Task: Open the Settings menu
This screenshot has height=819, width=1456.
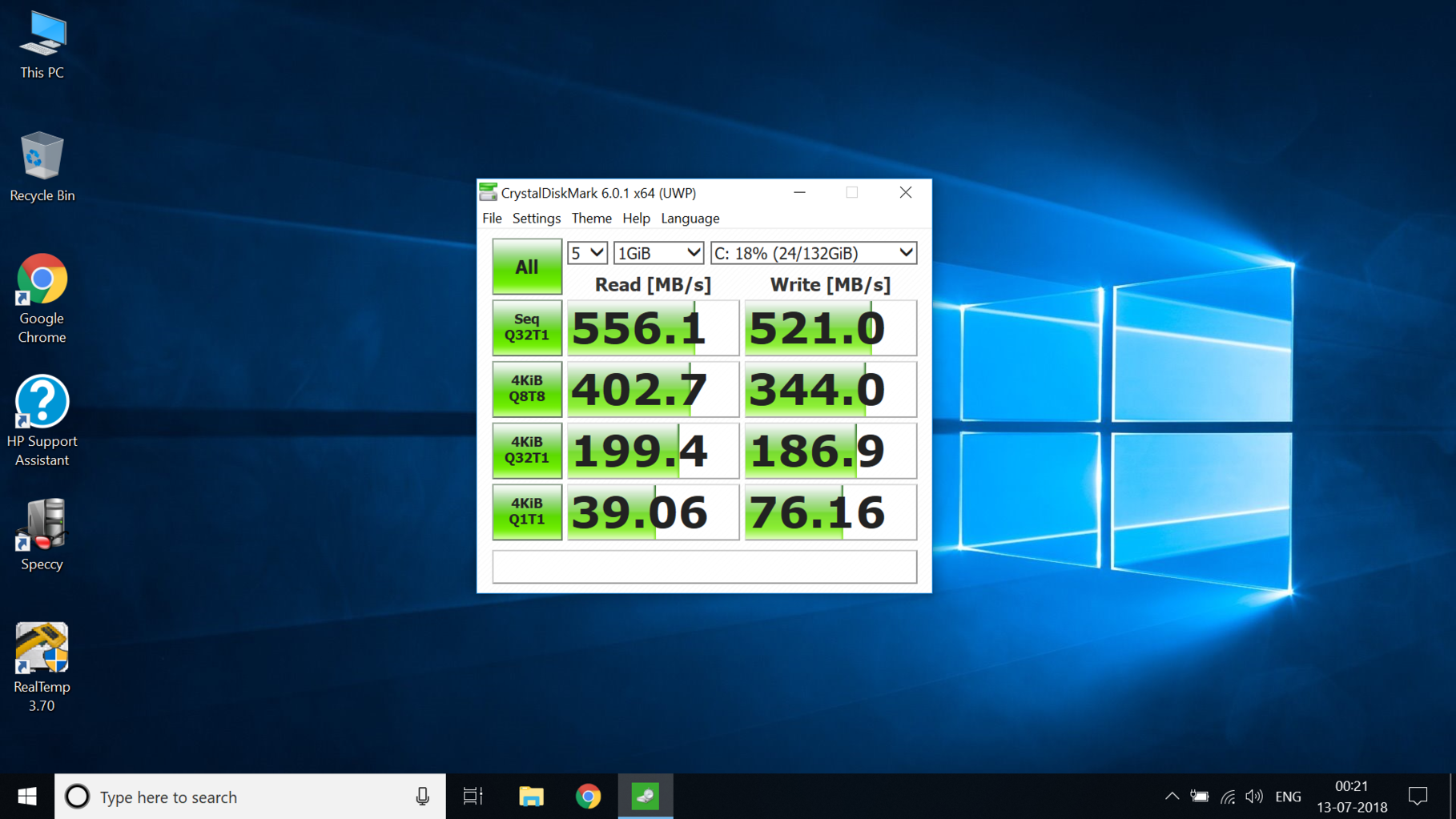Action: point(537,219)
